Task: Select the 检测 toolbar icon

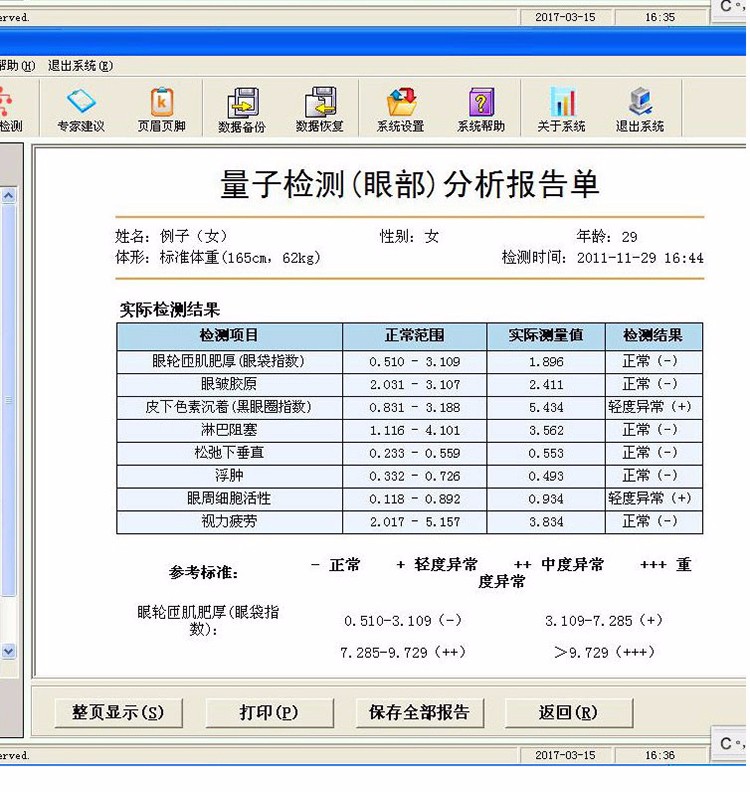Action: point(9,109)
